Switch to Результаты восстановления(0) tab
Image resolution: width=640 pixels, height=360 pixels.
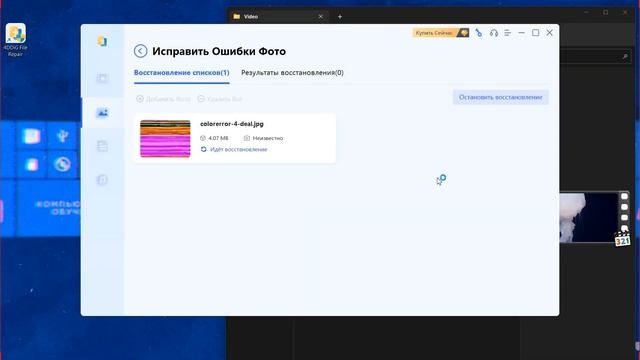pyautogui.click(x=292, y=73)
